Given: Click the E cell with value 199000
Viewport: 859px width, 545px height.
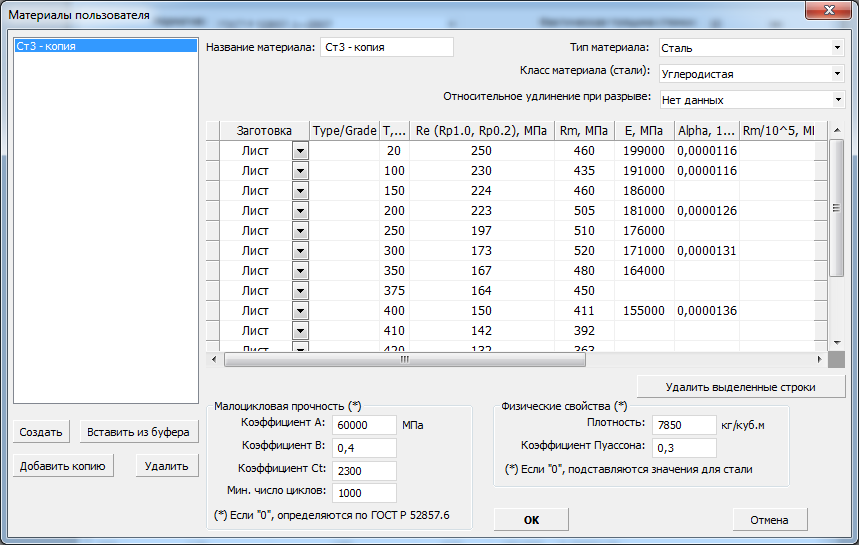Looking at the screenshot, I should pos(644,151).
